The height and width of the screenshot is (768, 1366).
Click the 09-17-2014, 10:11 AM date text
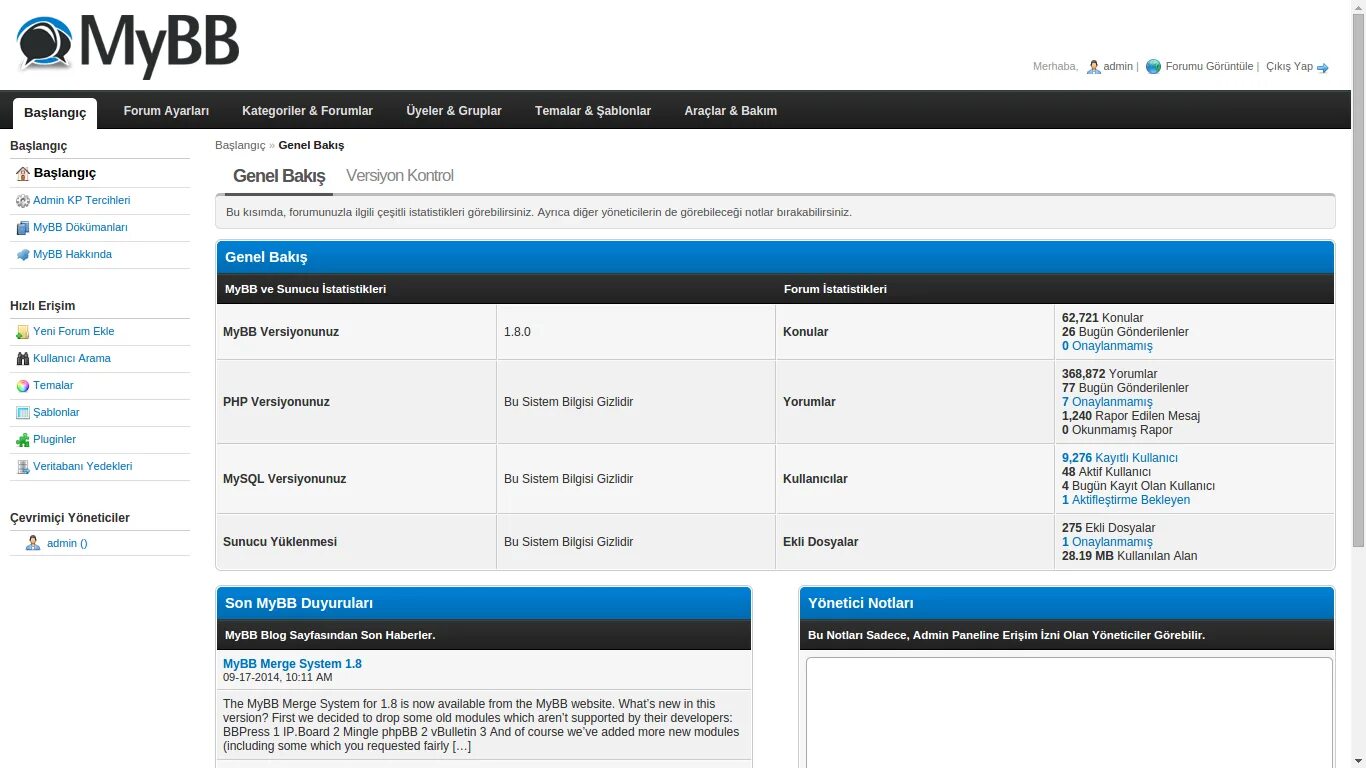pos(278,678)
